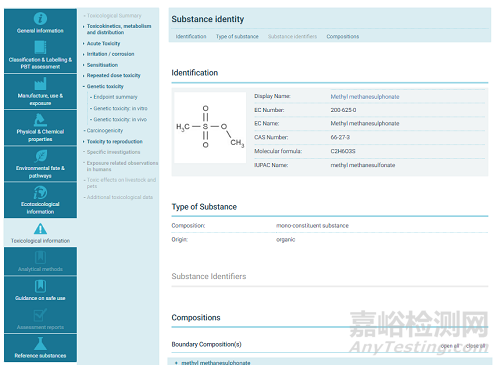Select the Environmental fate & pathways leaf icon
Image resolution: width=500 pixels, height=365 pixels.
(40, 156)
